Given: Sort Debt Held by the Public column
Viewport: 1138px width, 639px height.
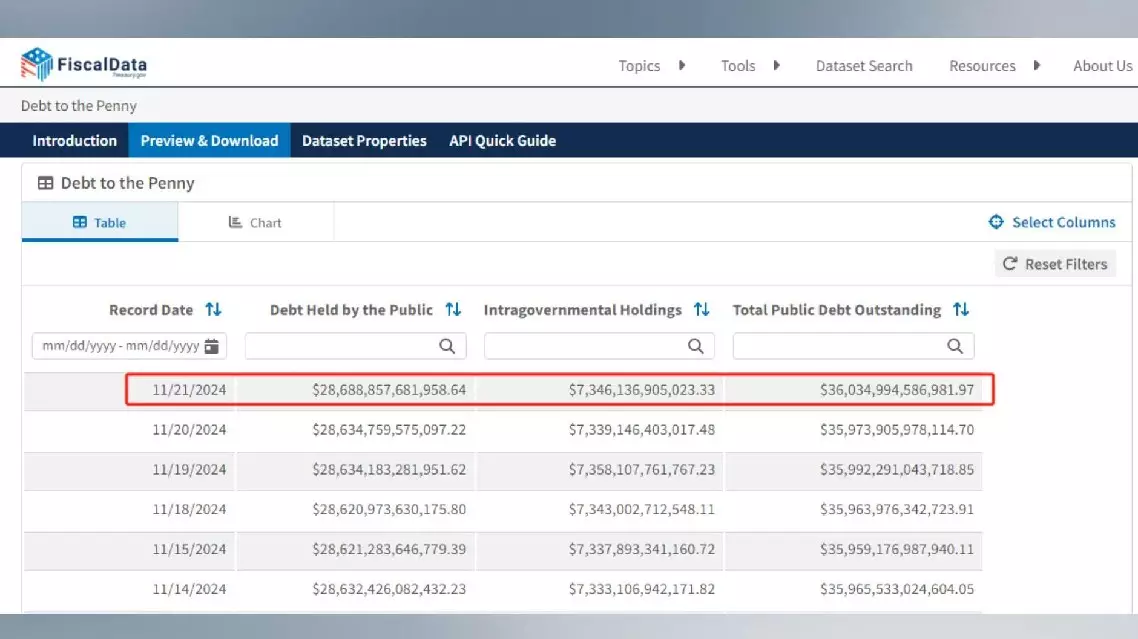Looking at the screenshot, I should 453,310.
